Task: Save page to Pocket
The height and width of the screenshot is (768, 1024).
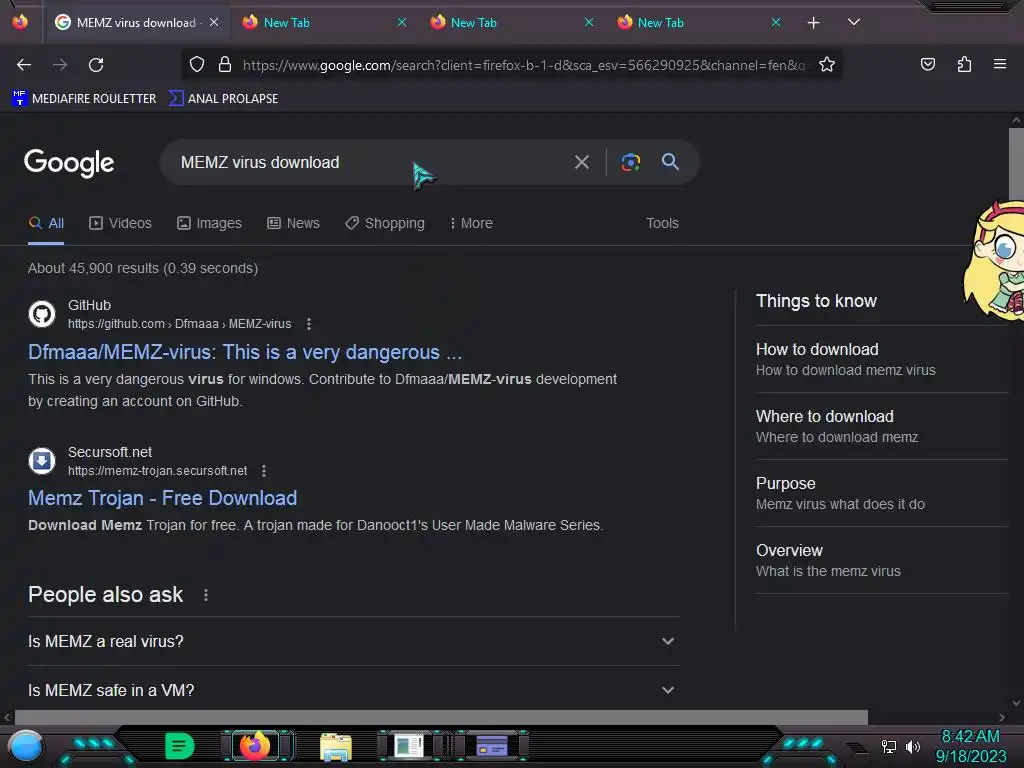Action: click(927, 65)
